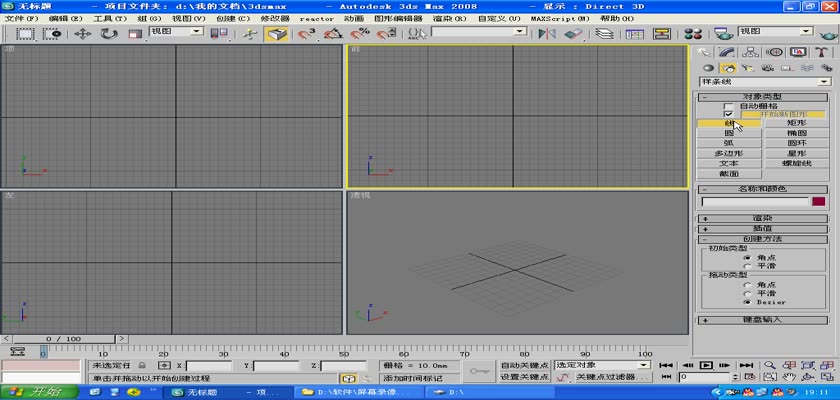Click the 矩形 shape button
The height and width of the screenshot is (400, 840).
(x=797, y=123)
